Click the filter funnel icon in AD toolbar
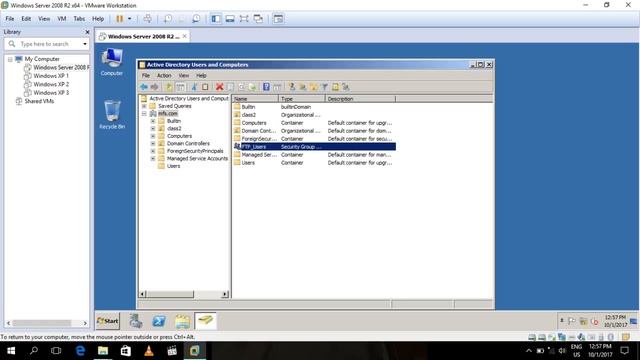This screenshot has height=360, width=640. [x=324, y=87]
